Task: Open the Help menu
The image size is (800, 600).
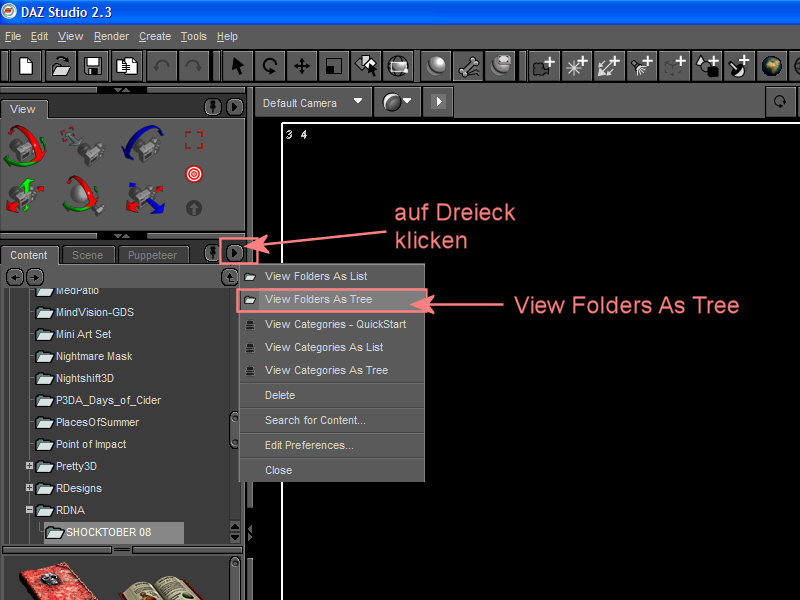Action: point(227,37)
